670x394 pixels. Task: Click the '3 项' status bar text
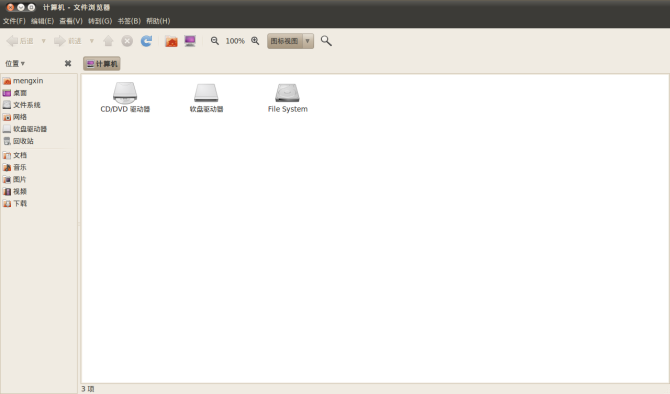(x=88, y=389)
